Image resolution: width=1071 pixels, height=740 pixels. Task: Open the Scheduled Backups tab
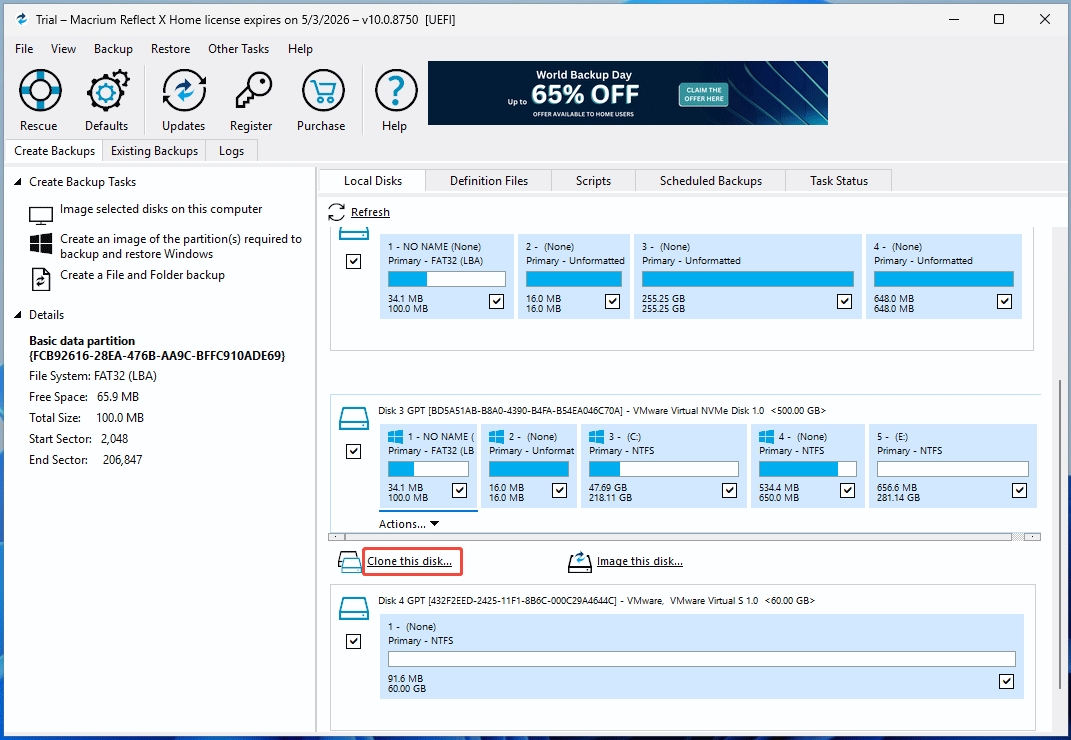point(711,181)
